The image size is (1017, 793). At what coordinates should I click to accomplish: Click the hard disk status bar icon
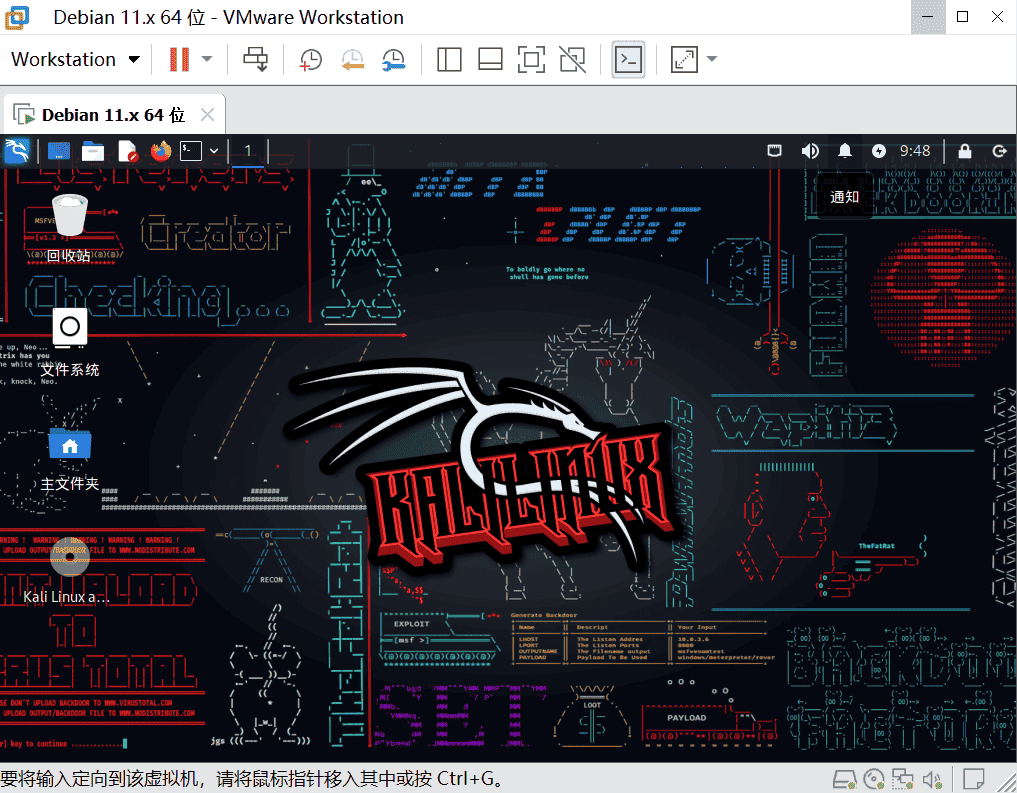tap(844, 779)
